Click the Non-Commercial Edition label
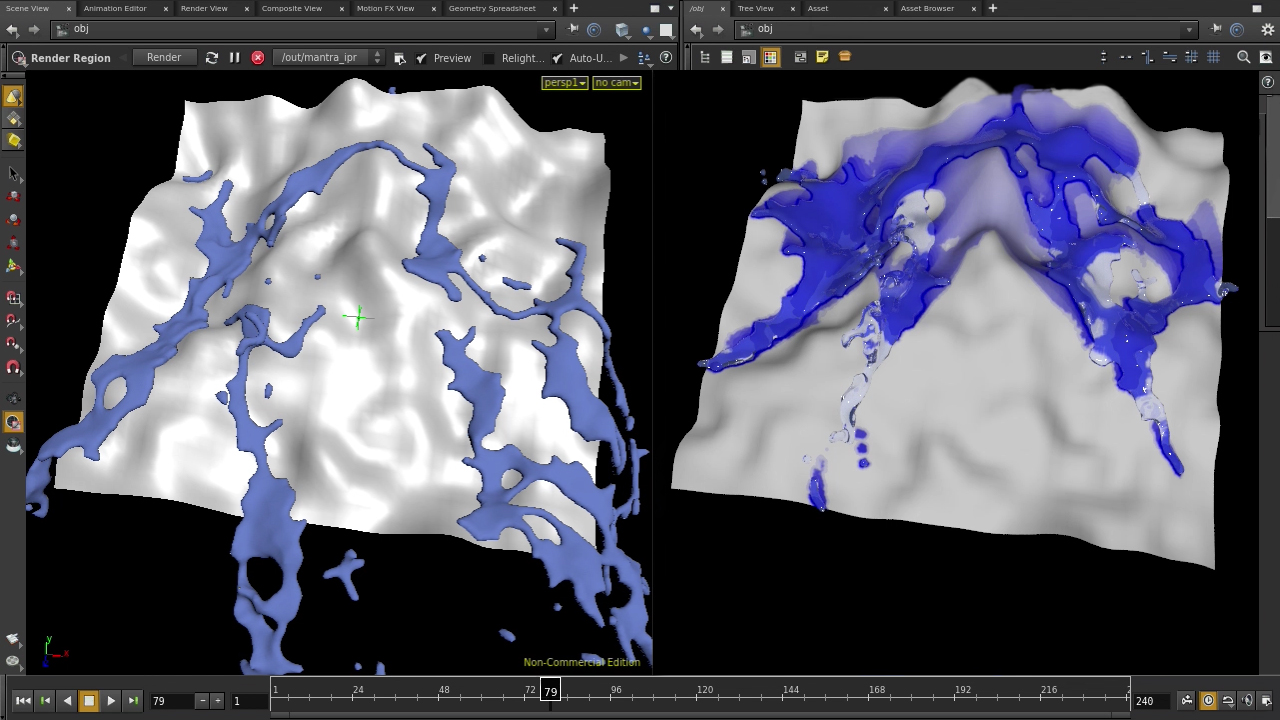 (581, 662)
